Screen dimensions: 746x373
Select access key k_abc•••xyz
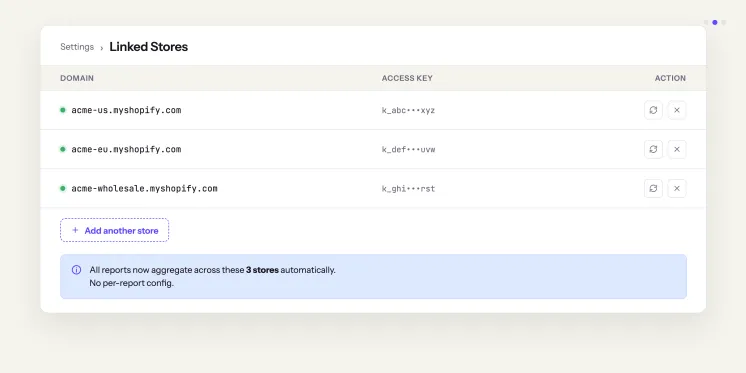pos(408,110)
